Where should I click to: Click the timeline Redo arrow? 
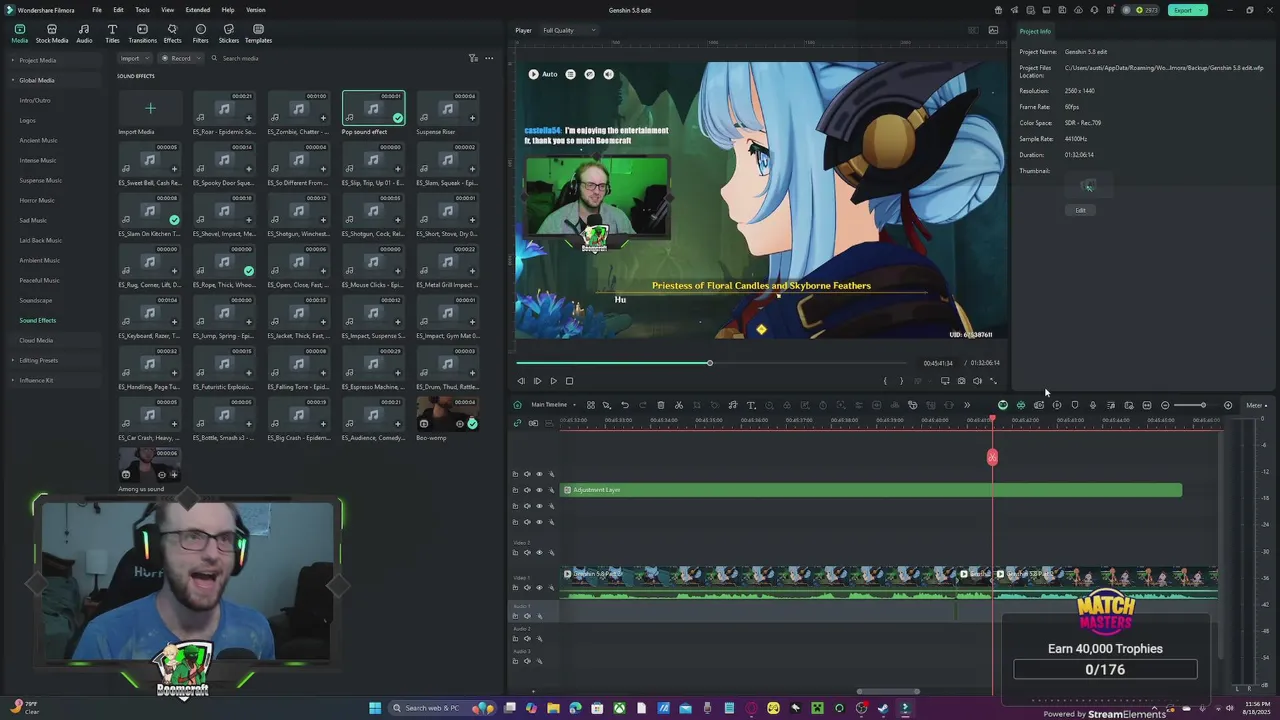click(642, 405)
